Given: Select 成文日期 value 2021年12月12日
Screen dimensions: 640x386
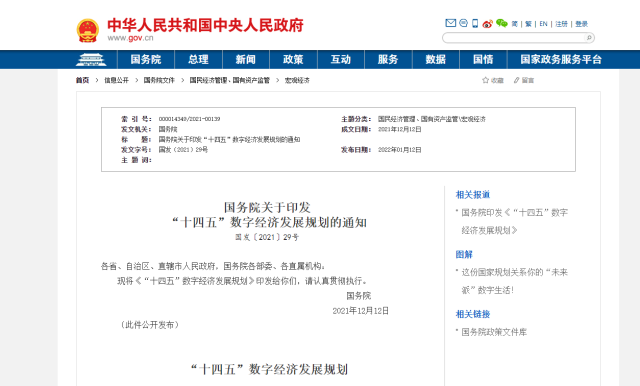Looking at the screenshot, I should (x=400, y=129).
